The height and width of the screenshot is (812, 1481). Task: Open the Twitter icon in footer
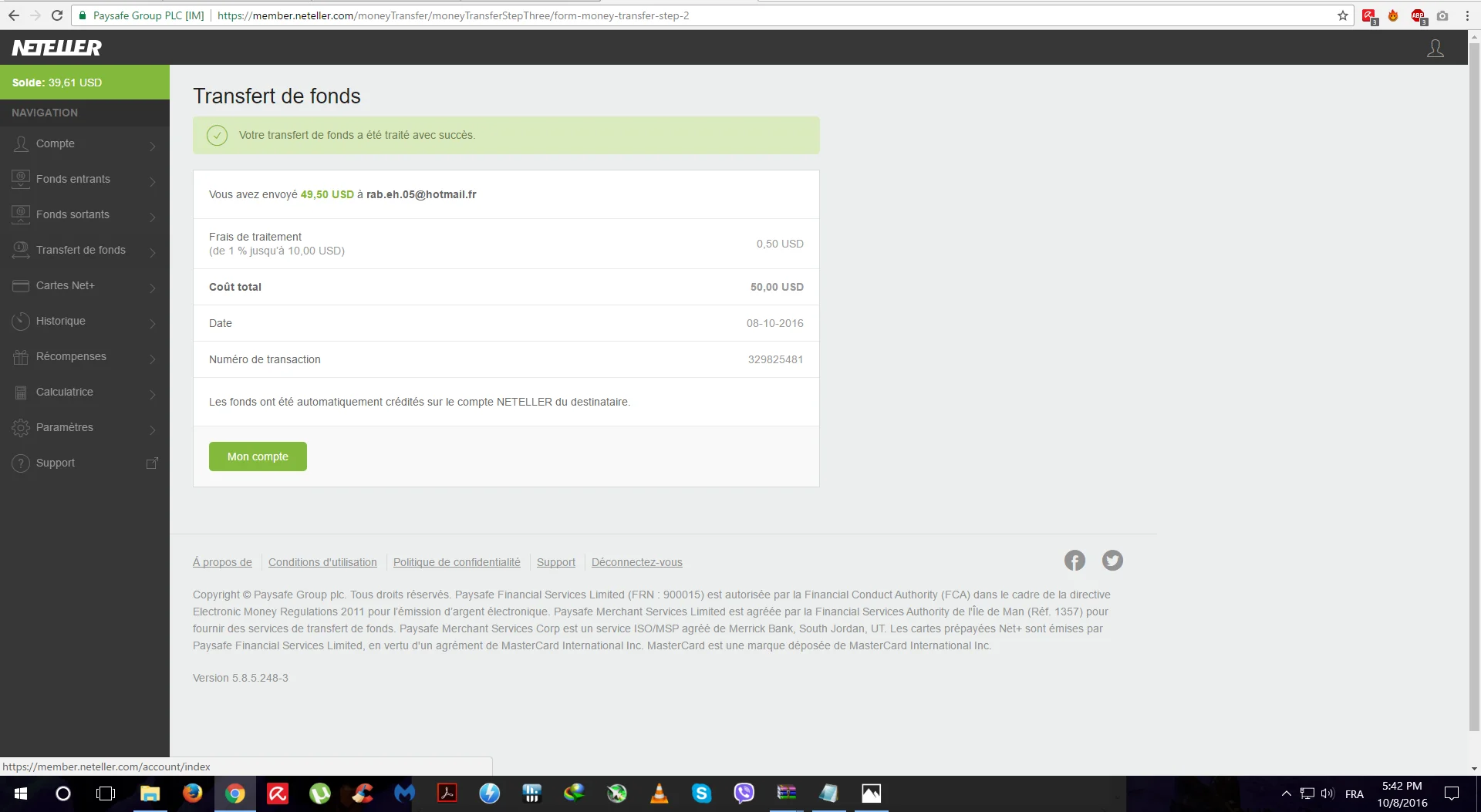coord(1112,561)
